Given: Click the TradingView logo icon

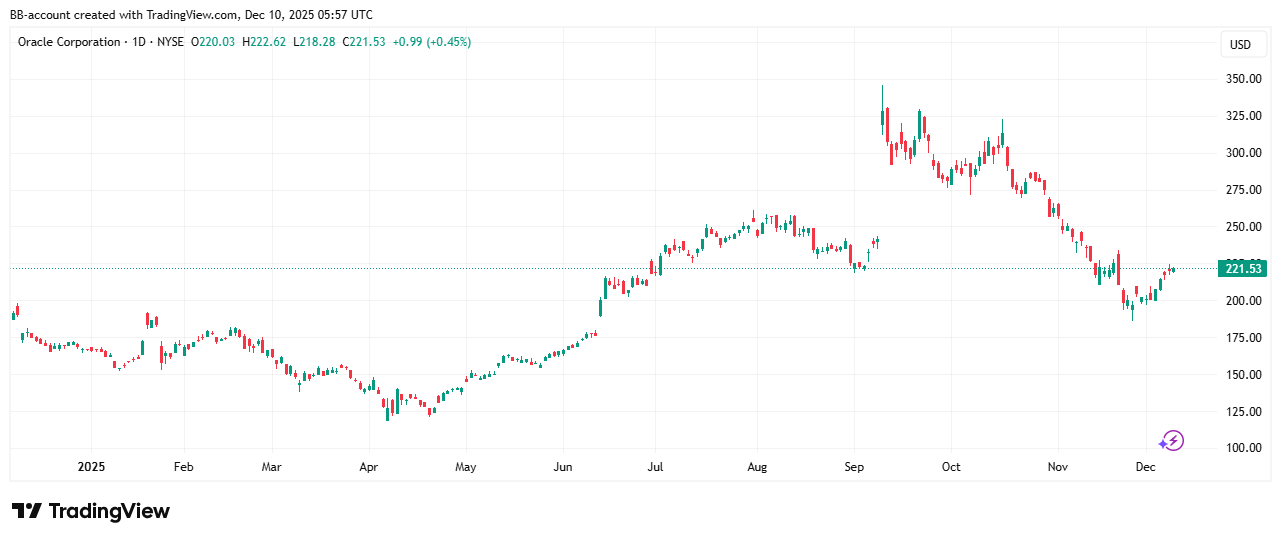Looking at the screenshot, I should 26,511.
